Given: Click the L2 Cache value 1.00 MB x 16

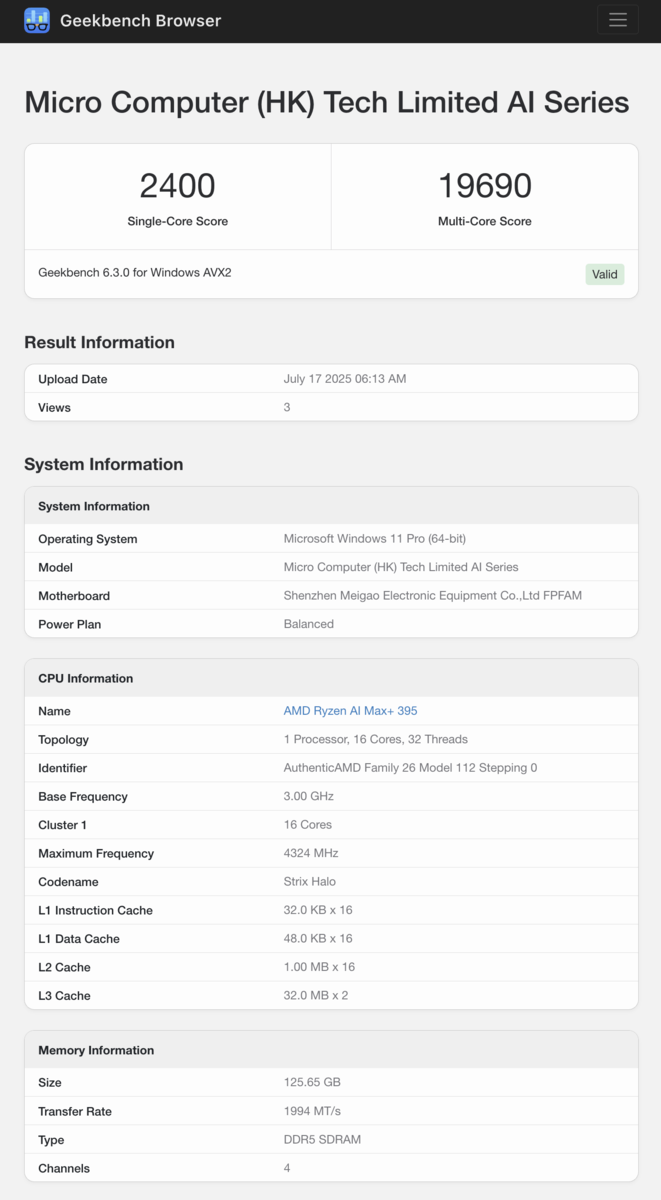Looking at the screenshot, I should [x=319, y=967].
